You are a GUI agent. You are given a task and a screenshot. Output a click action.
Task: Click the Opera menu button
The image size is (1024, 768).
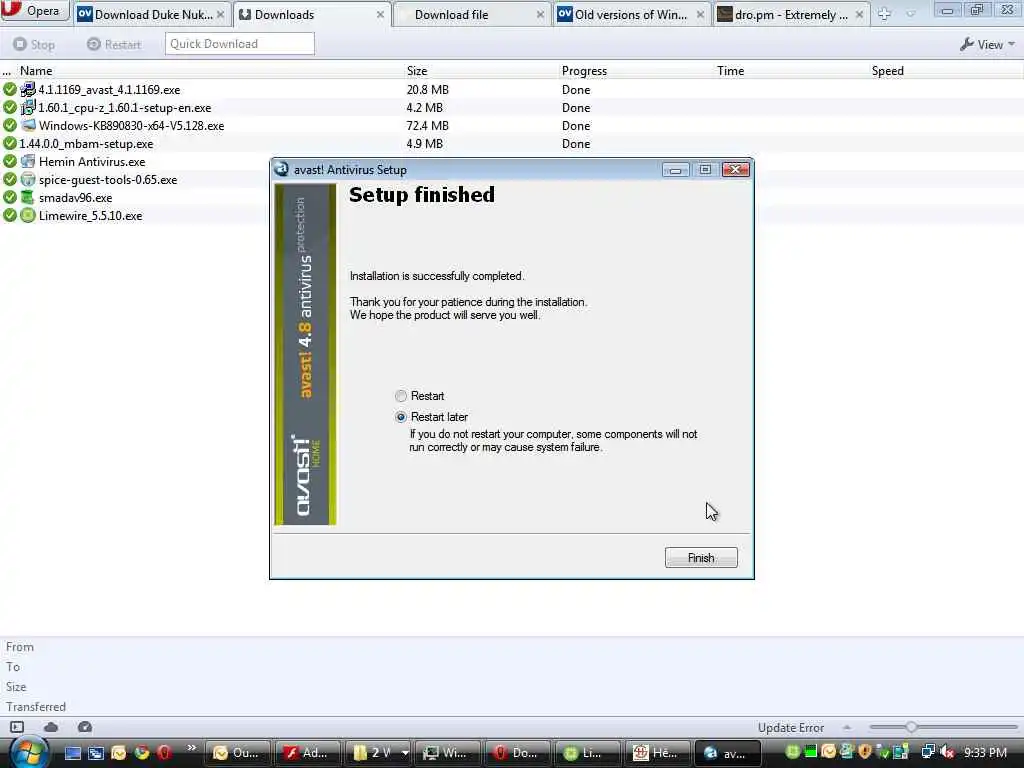(34, 11)
